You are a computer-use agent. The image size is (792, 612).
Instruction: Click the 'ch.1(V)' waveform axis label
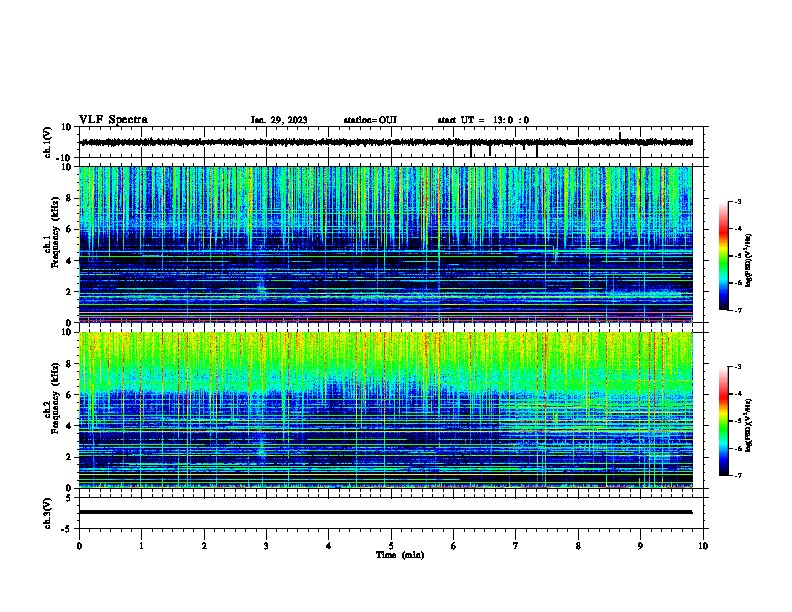click(47, 142)
